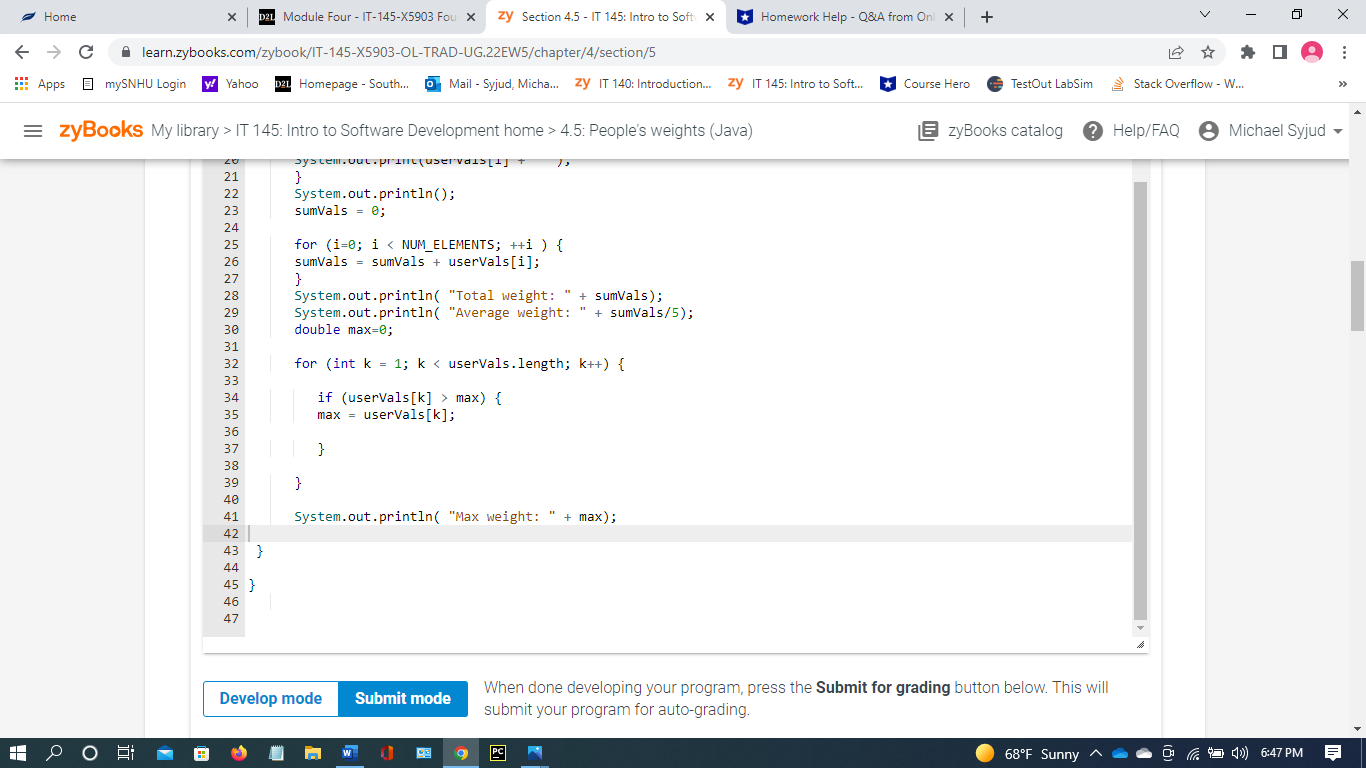Open Firefox from the taskbar

[x=239, y=753]
